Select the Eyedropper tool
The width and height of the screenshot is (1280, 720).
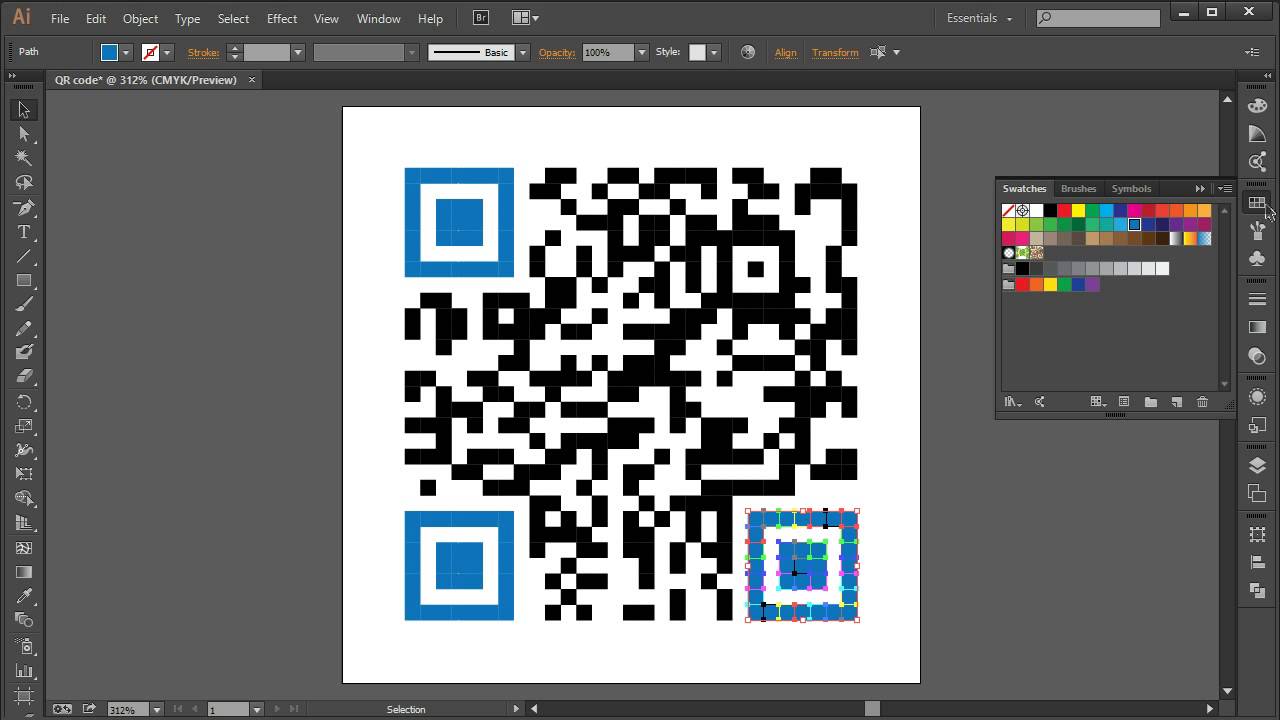(x=24, y=597)
